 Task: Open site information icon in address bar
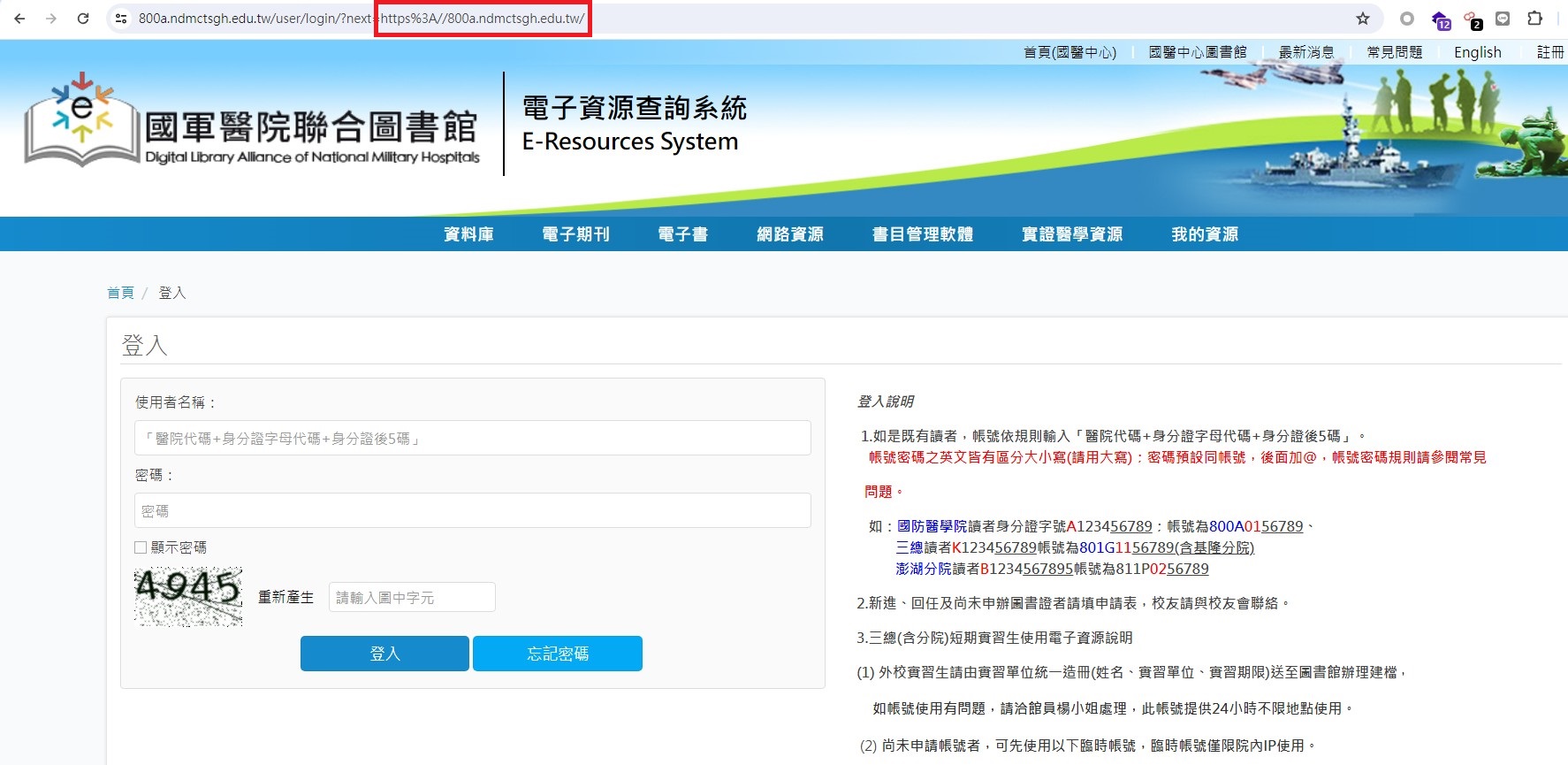pyautogui.click(x=122, y=19)
